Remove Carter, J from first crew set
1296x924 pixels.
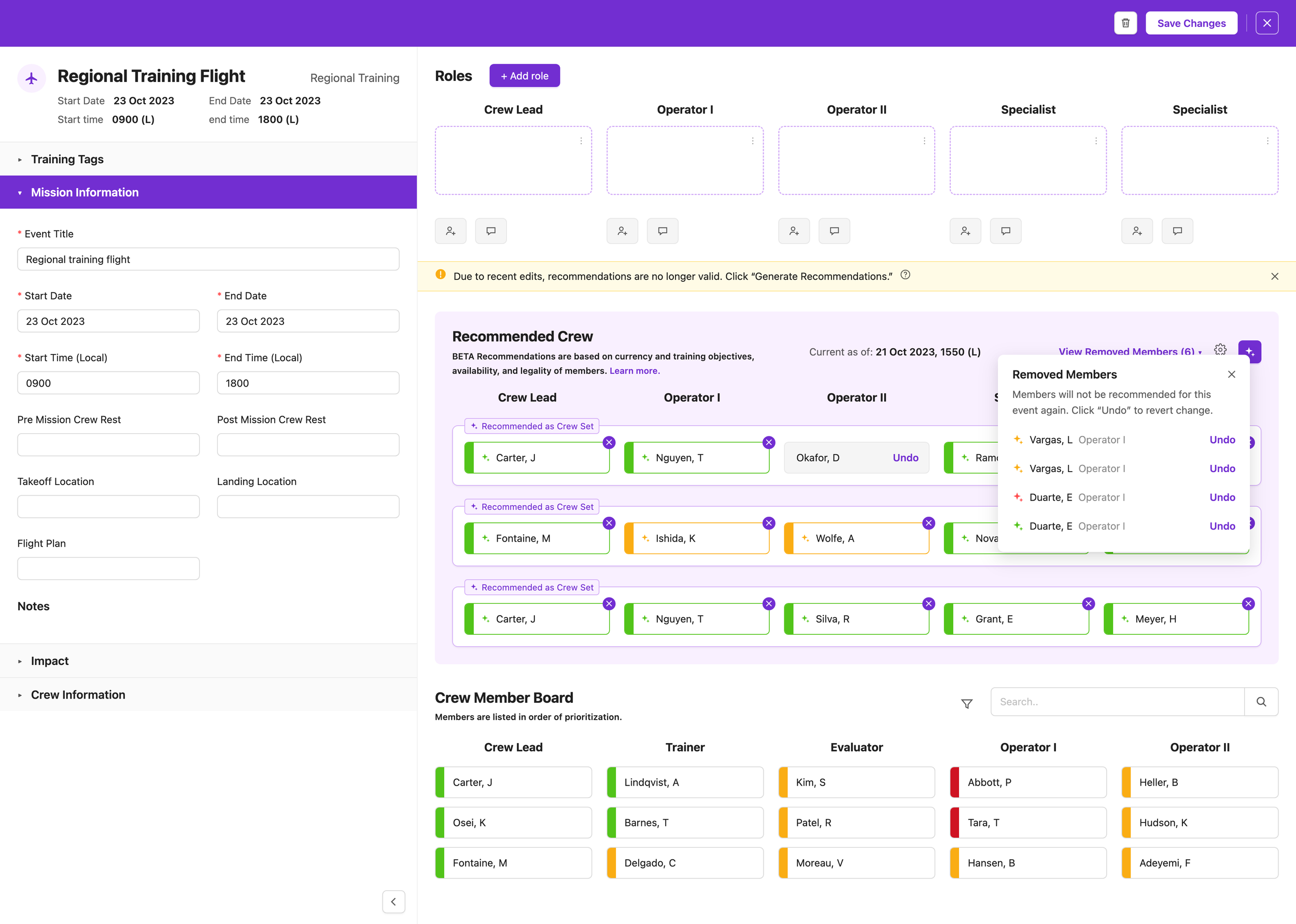tap(609, 443)
